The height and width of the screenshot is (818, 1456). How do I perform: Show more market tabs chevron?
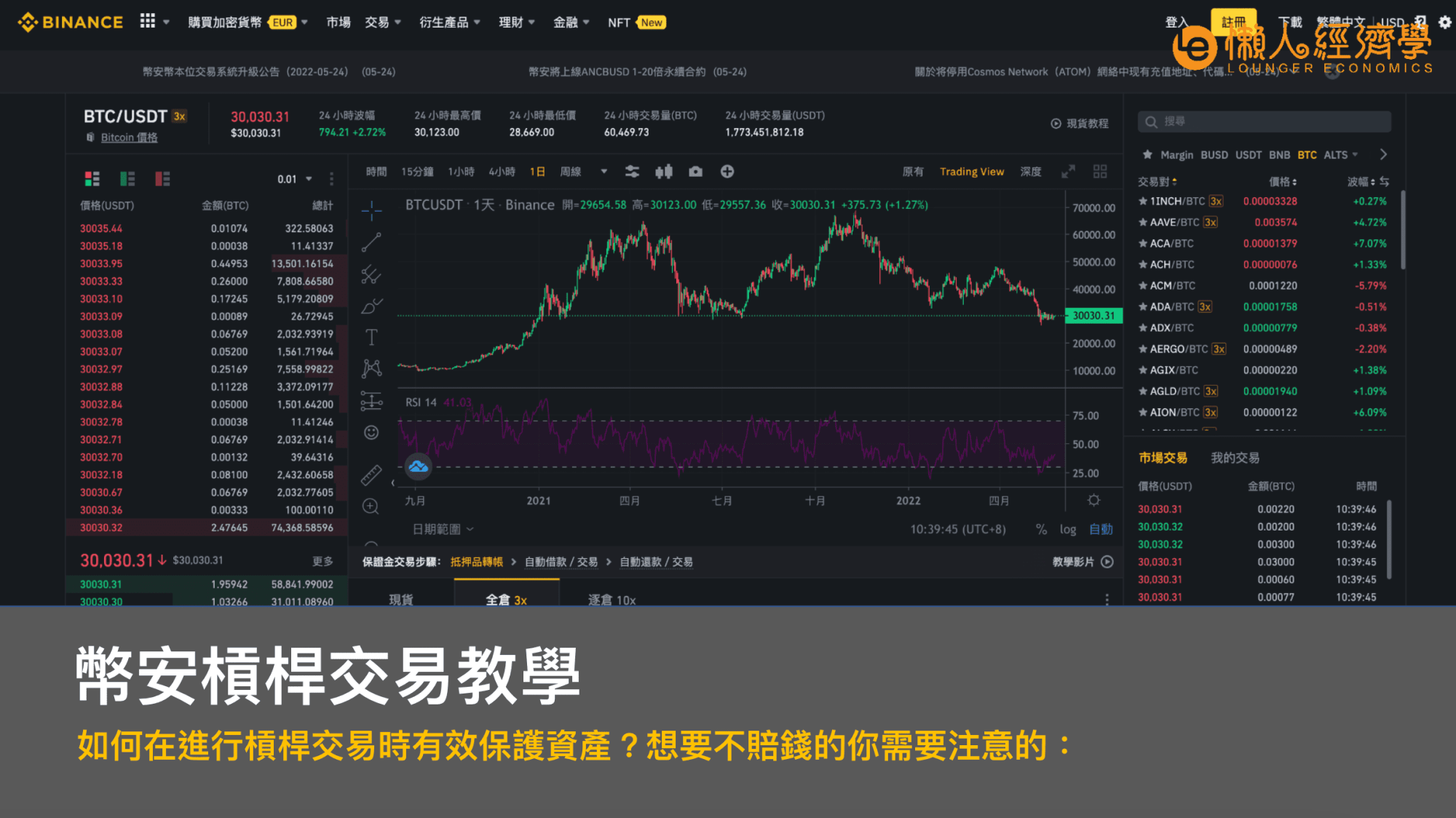pos(1383,154)
